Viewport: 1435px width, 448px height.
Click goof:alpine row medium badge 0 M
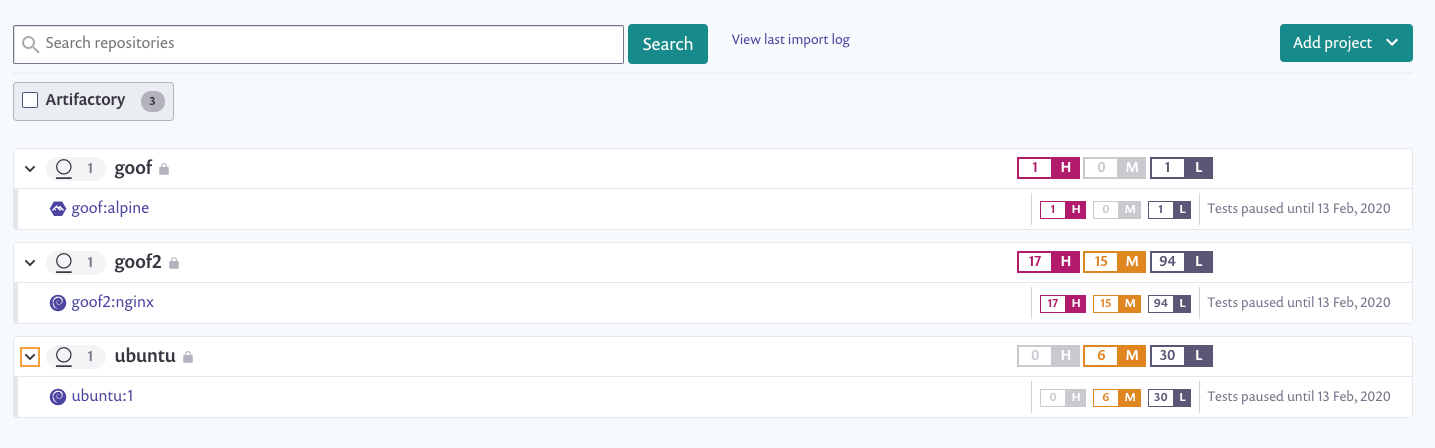(1117, 210)
